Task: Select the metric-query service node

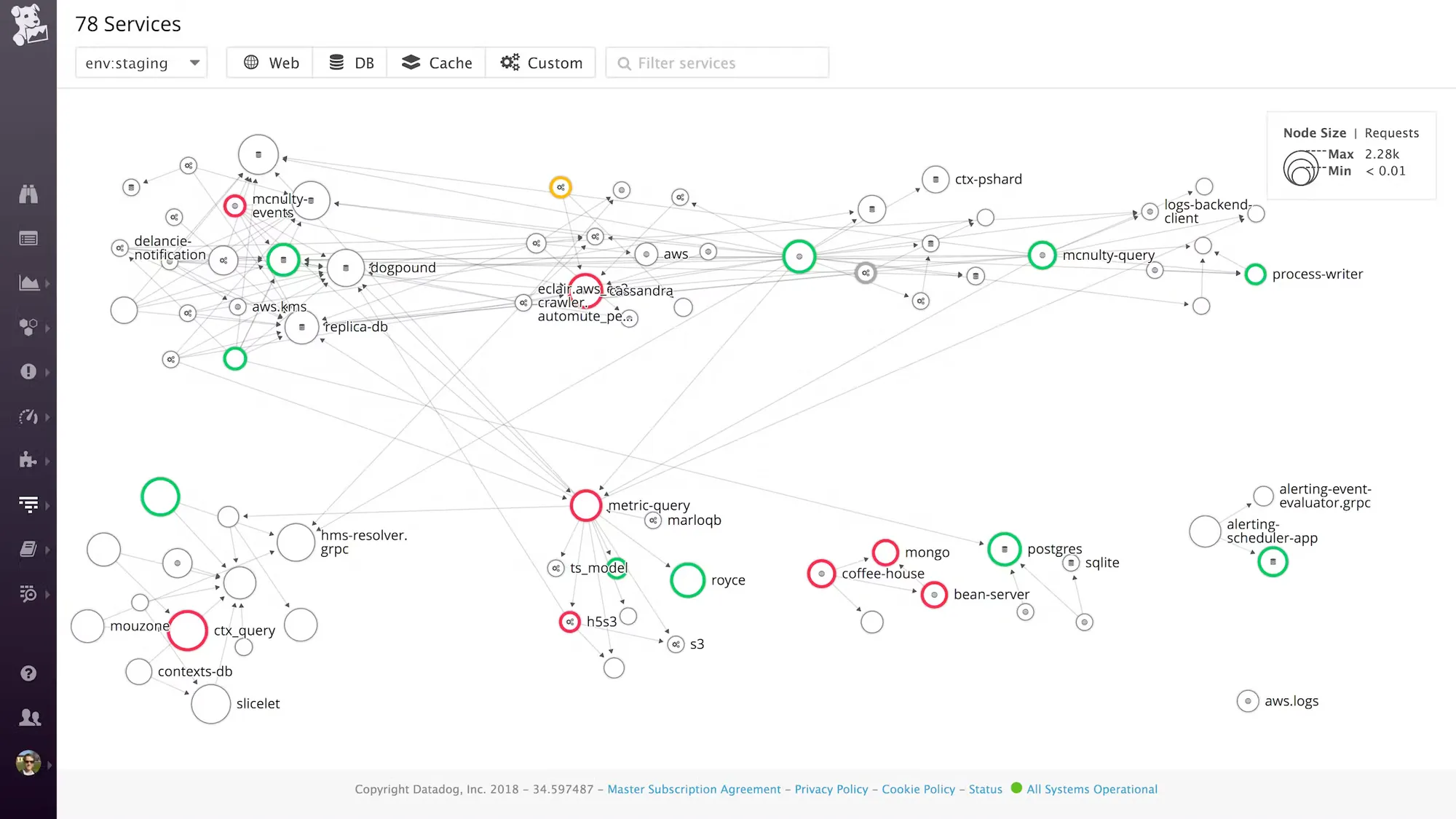Action: tap(586, 505)
